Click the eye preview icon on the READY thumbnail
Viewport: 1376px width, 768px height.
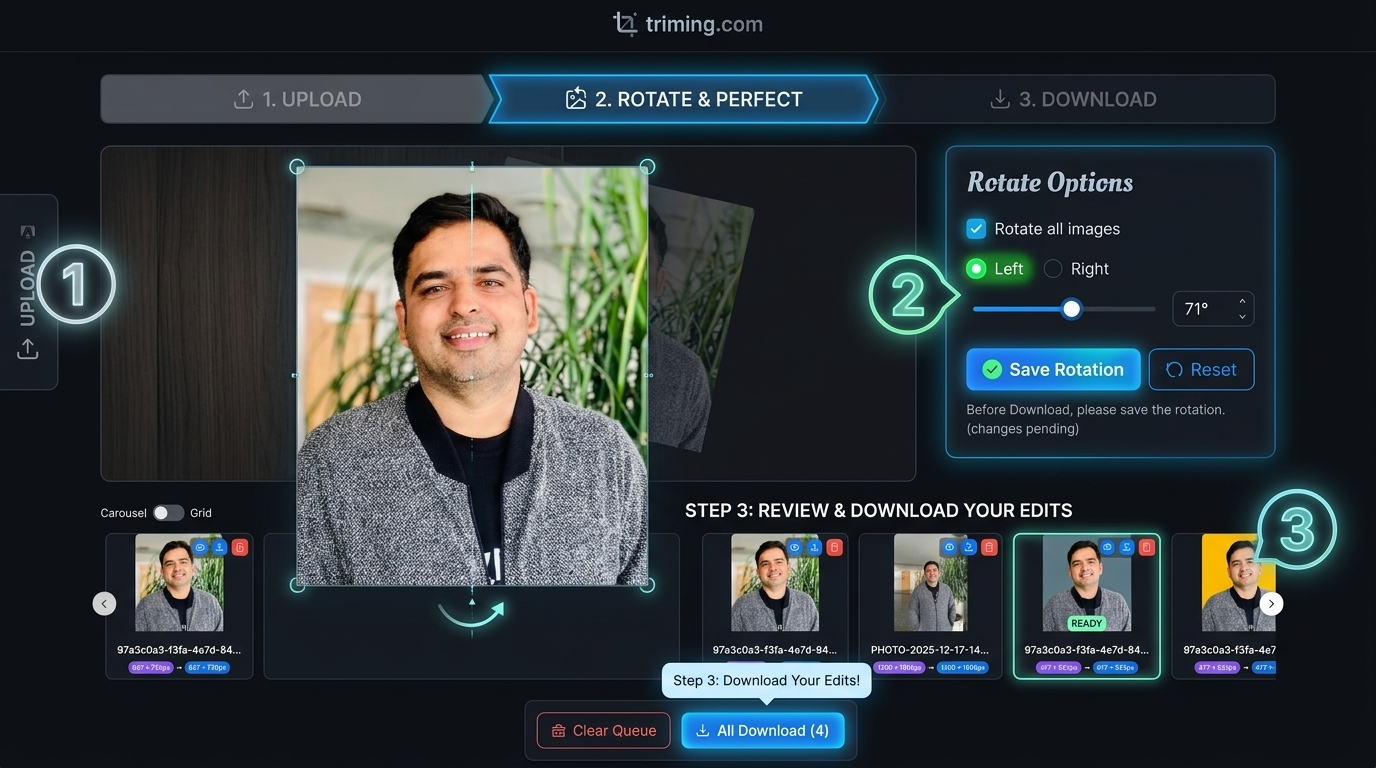click(x=1107, y=547)
